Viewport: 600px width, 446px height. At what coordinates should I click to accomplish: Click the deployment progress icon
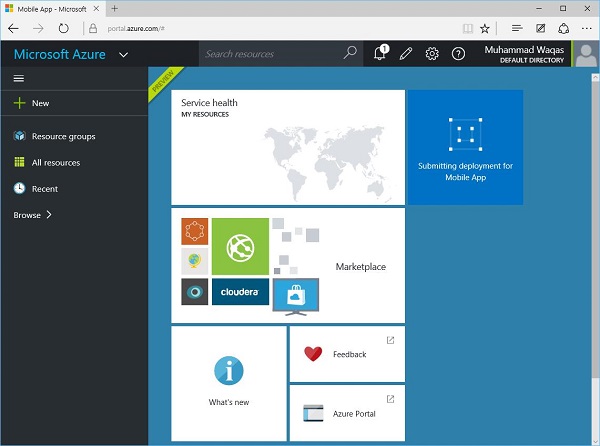point(465,134)
